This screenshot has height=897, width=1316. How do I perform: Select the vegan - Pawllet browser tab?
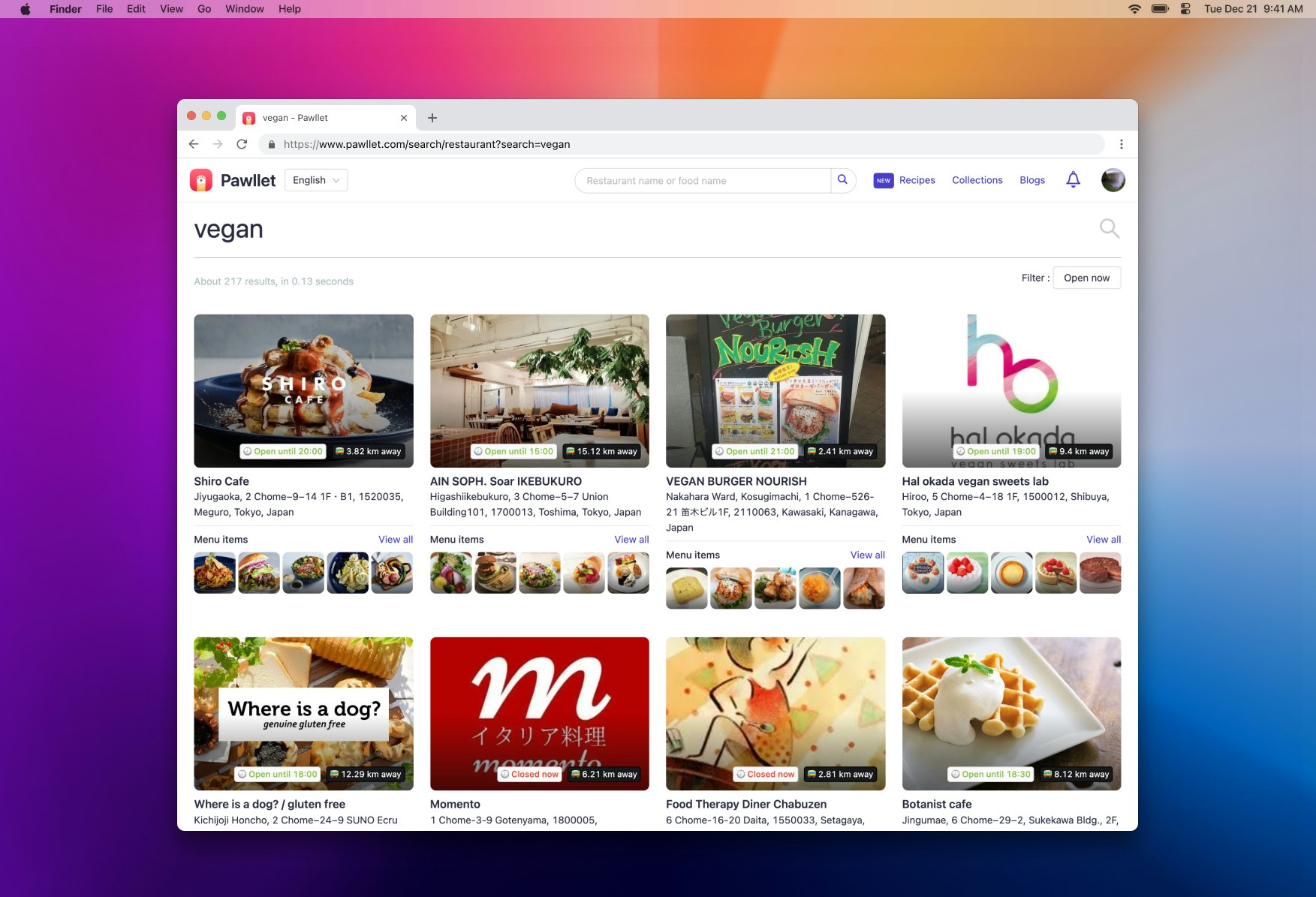point(327,118)
